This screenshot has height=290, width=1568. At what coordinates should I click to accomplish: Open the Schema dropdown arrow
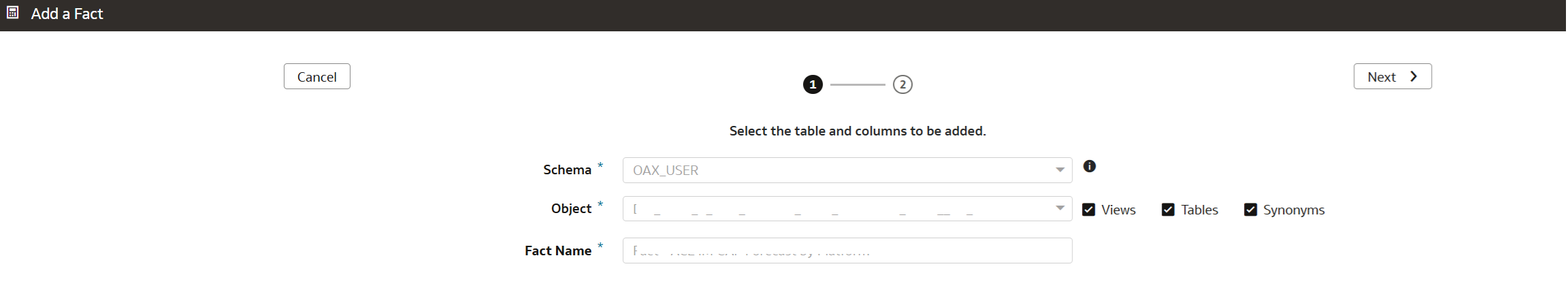(1060, 170)
